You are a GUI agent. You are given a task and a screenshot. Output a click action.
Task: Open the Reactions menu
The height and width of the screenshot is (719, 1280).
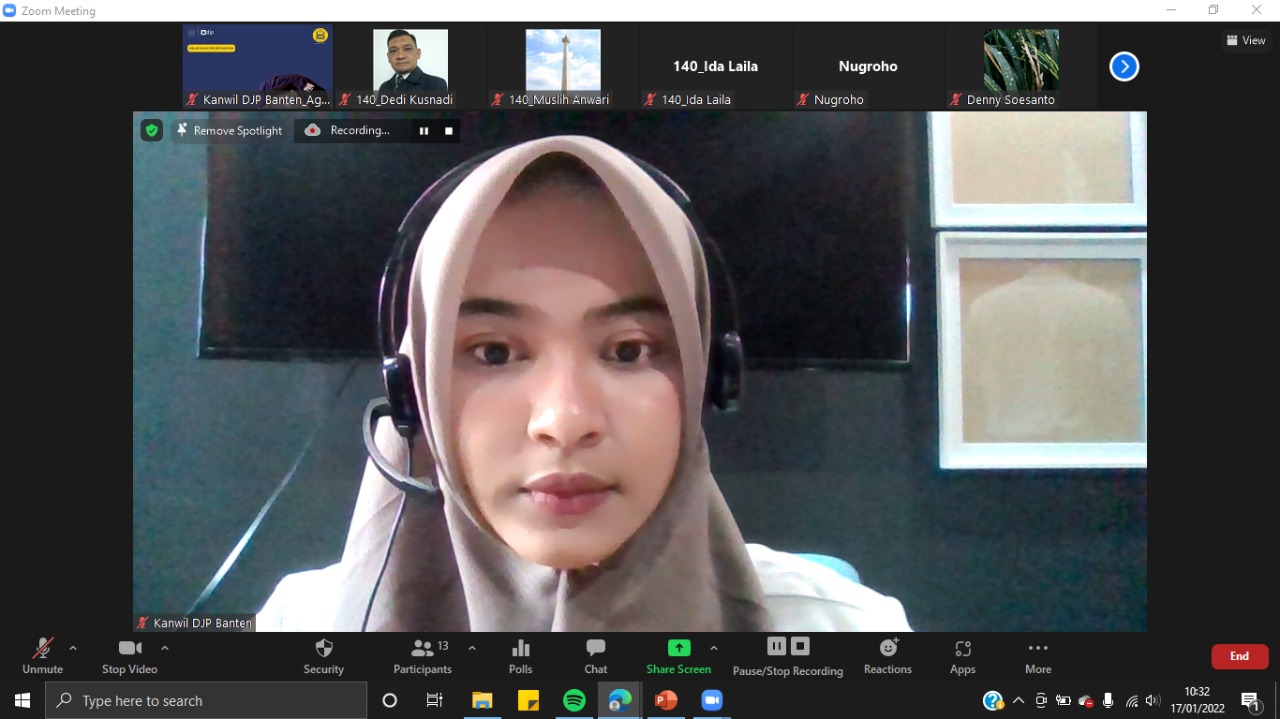click(x=887, y=656)
